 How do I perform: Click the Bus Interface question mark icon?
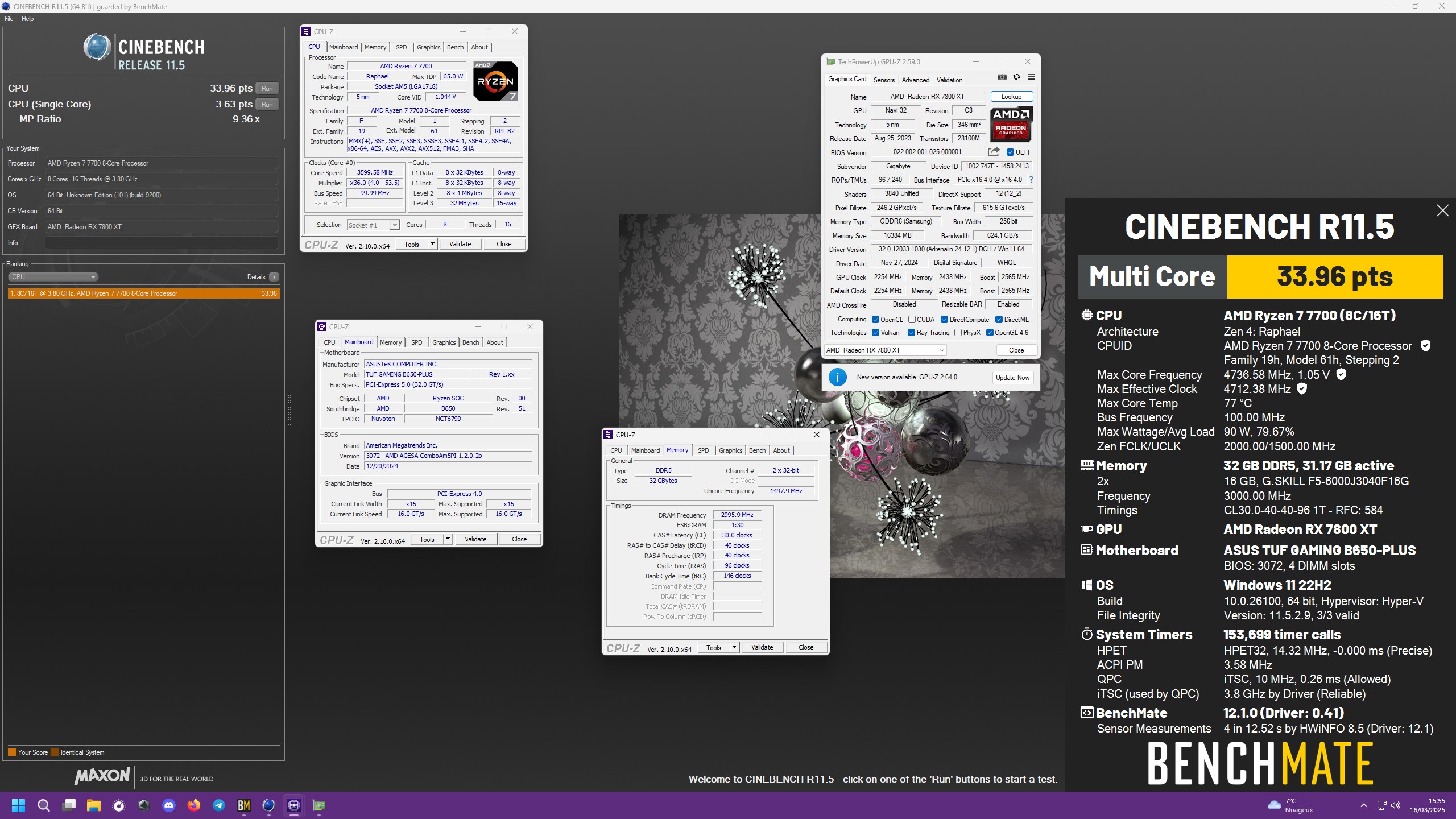click(x=1031, y=180)
